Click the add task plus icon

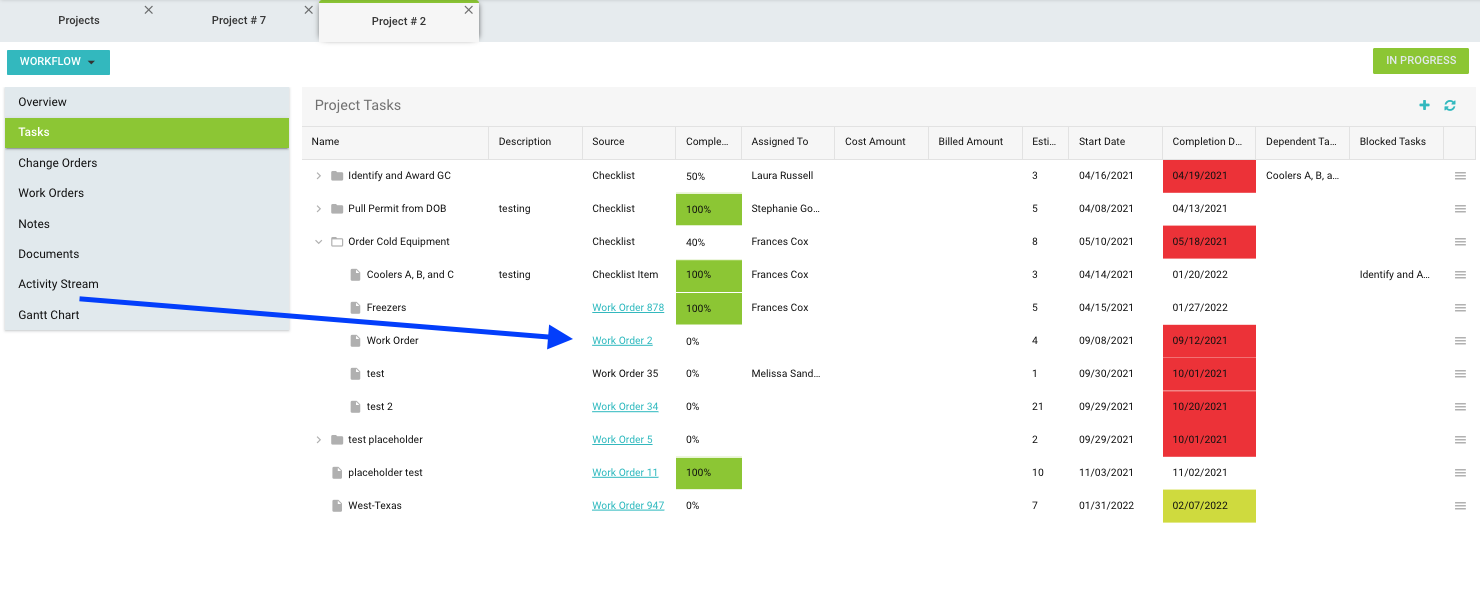point(1424,105)
